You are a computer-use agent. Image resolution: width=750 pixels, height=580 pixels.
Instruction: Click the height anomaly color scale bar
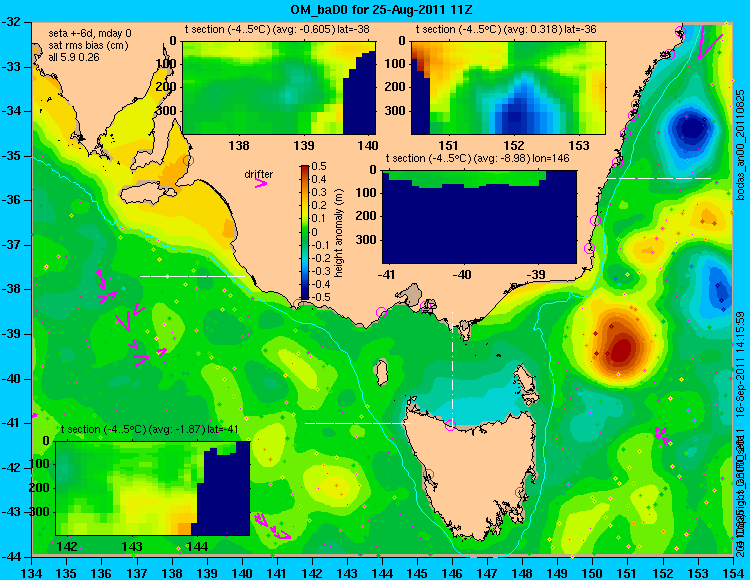[305, 232]
